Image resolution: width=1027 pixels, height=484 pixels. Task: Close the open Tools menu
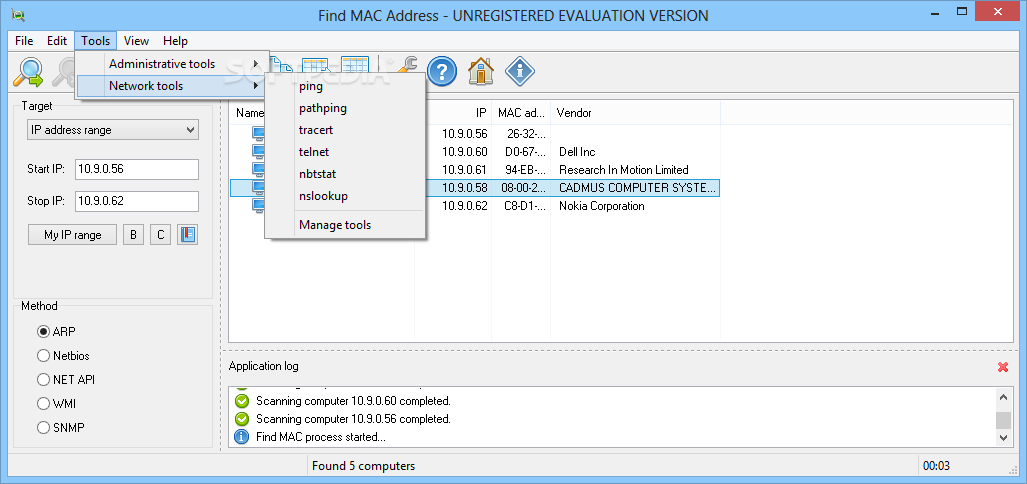pyautogui.click(x=96, y=41)
